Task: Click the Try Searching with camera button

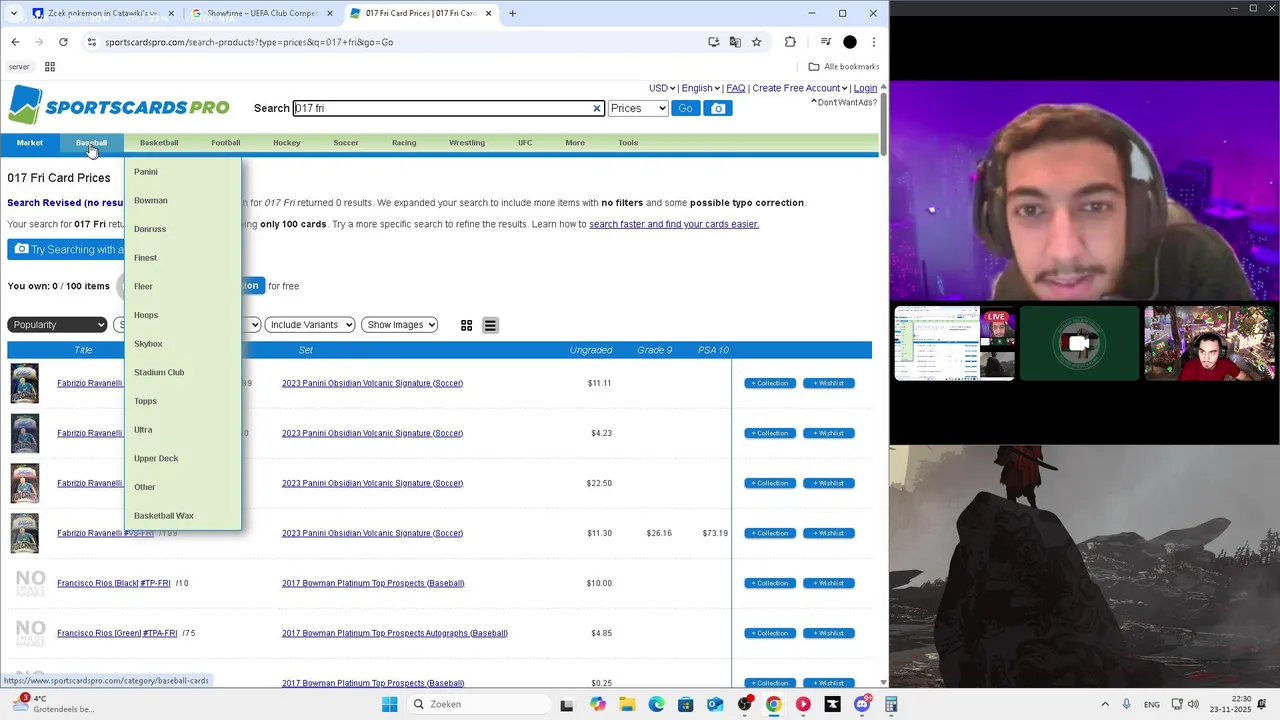Action: pyautogui.click(x=66, y=249)
